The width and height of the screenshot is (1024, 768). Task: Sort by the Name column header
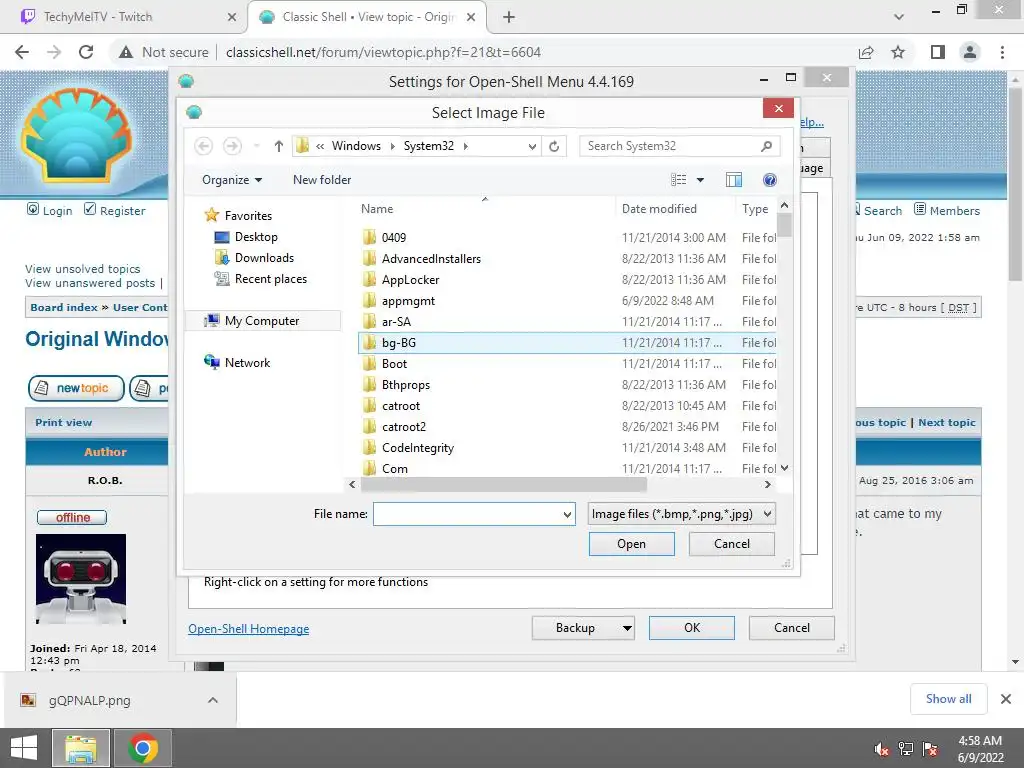(x=485, y=209)
